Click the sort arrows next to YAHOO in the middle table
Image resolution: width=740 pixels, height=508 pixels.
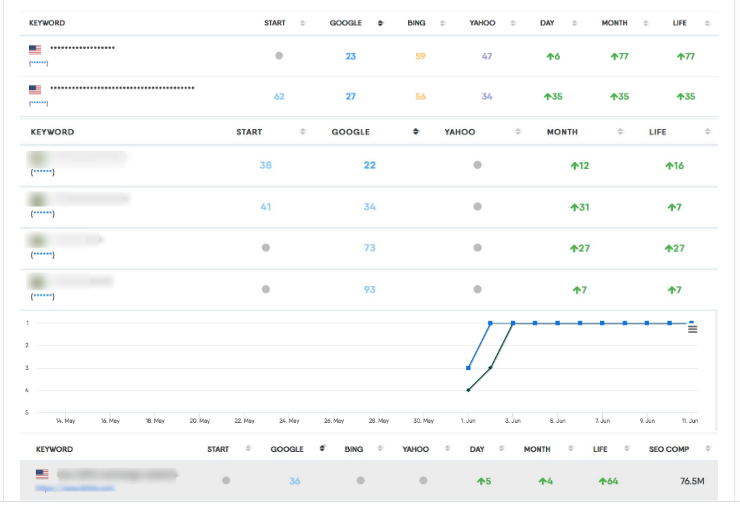click(516, 132)
